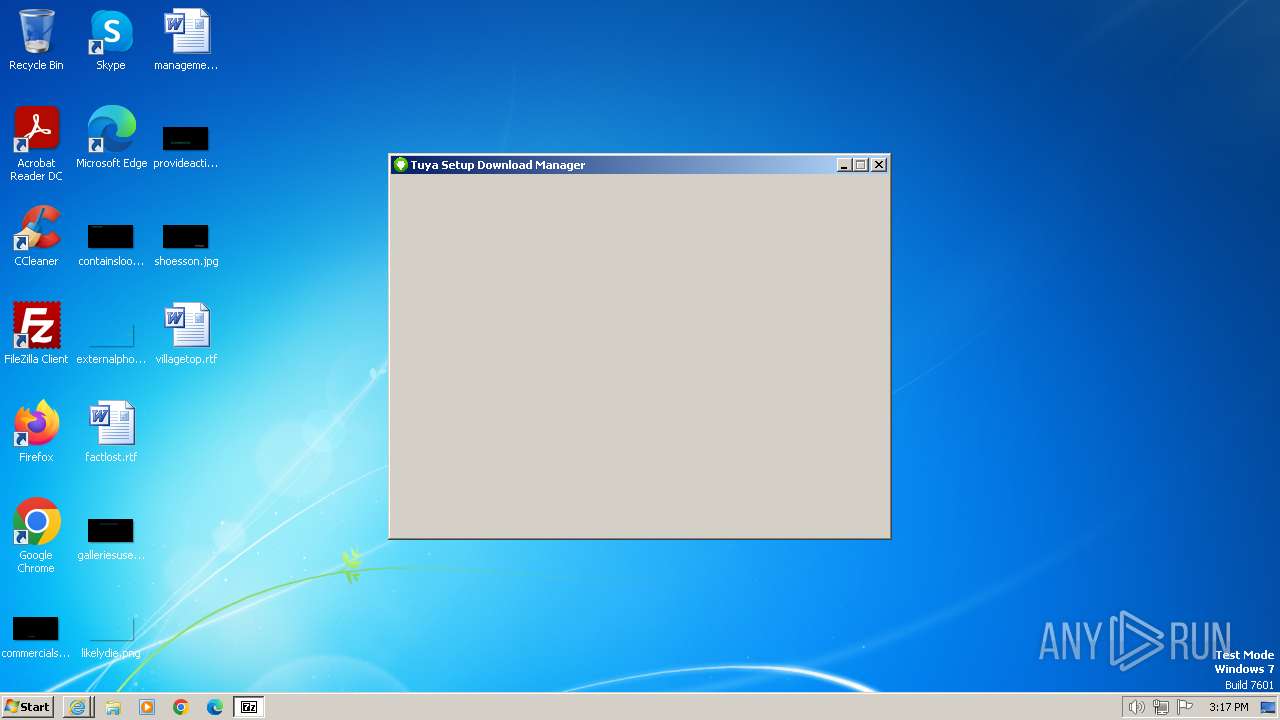
Task: Open the Action Center flag icon
Action: (x=1185, y=707)
